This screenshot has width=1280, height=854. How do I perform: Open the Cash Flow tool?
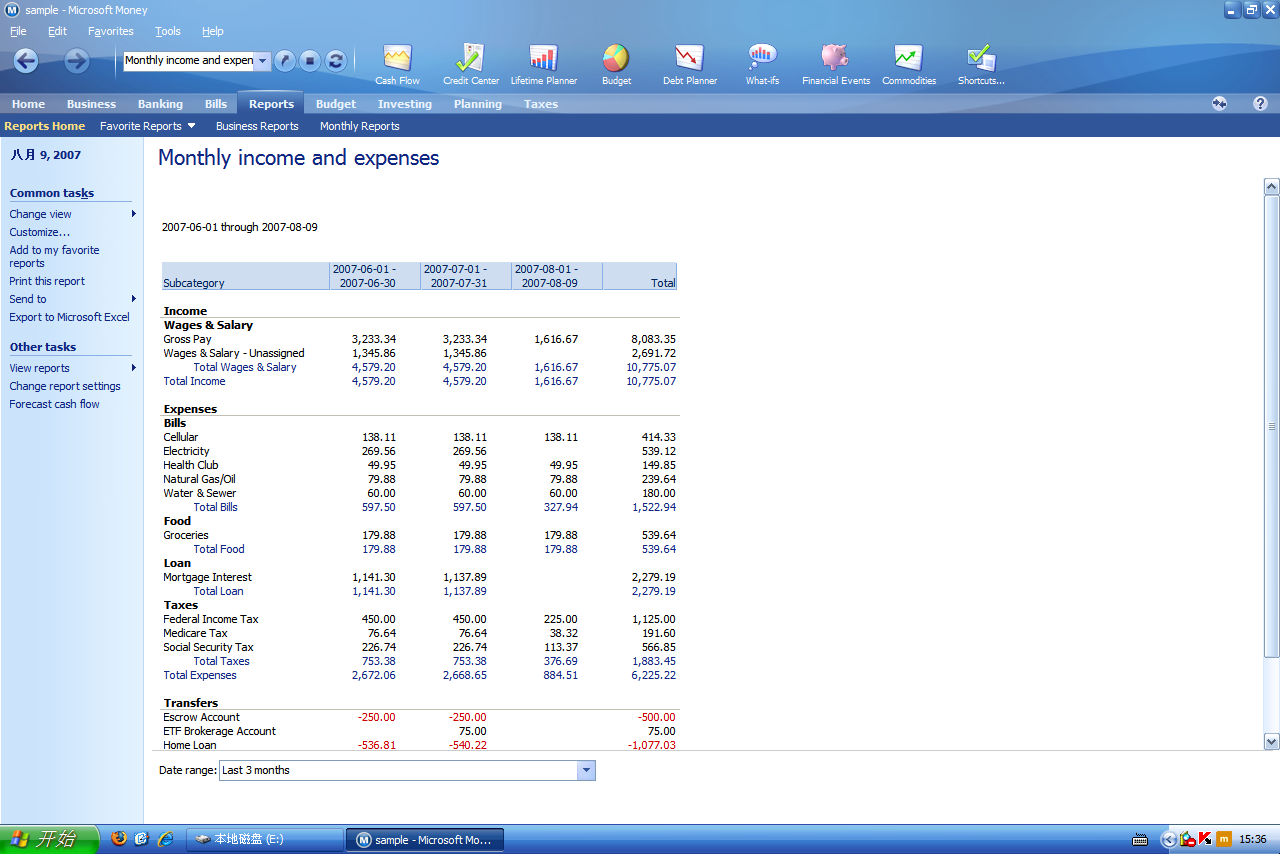click(396, 62)
